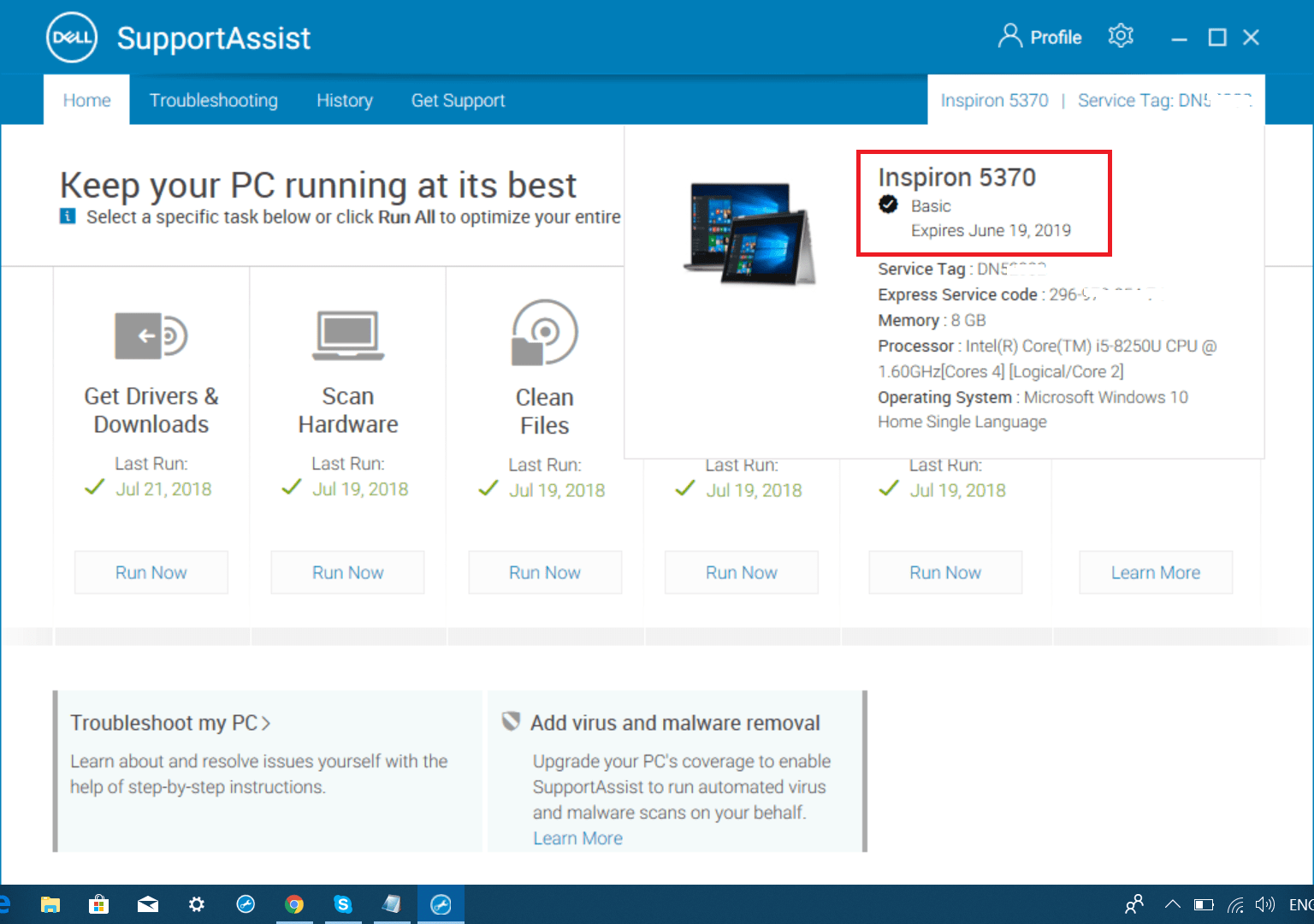Click the Get Drivers & Downloads icon
Image resolution: width=1314 pixels, height=924 pixels.
(x=151, y=335)
